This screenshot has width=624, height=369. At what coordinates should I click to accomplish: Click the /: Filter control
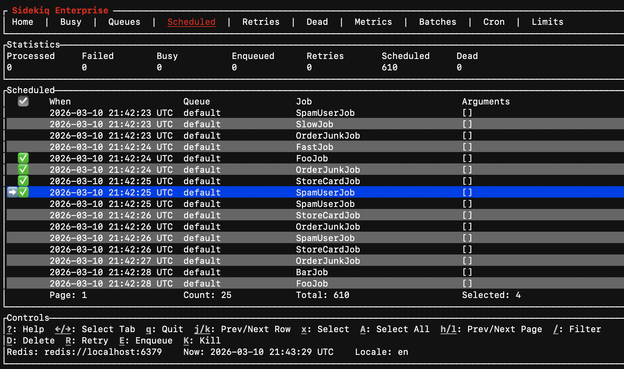click(577, 329)
